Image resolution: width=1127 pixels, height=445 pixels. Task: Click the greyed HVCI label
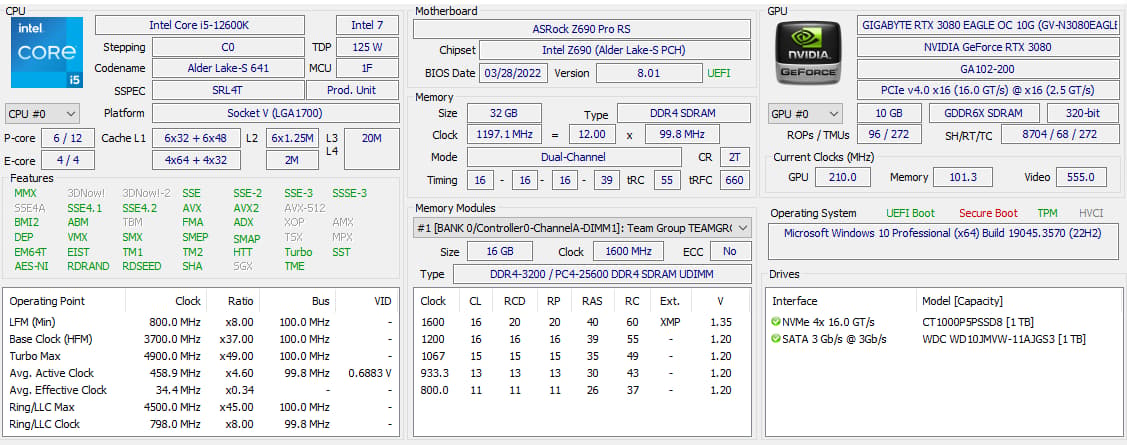(x=1091, y=213)
